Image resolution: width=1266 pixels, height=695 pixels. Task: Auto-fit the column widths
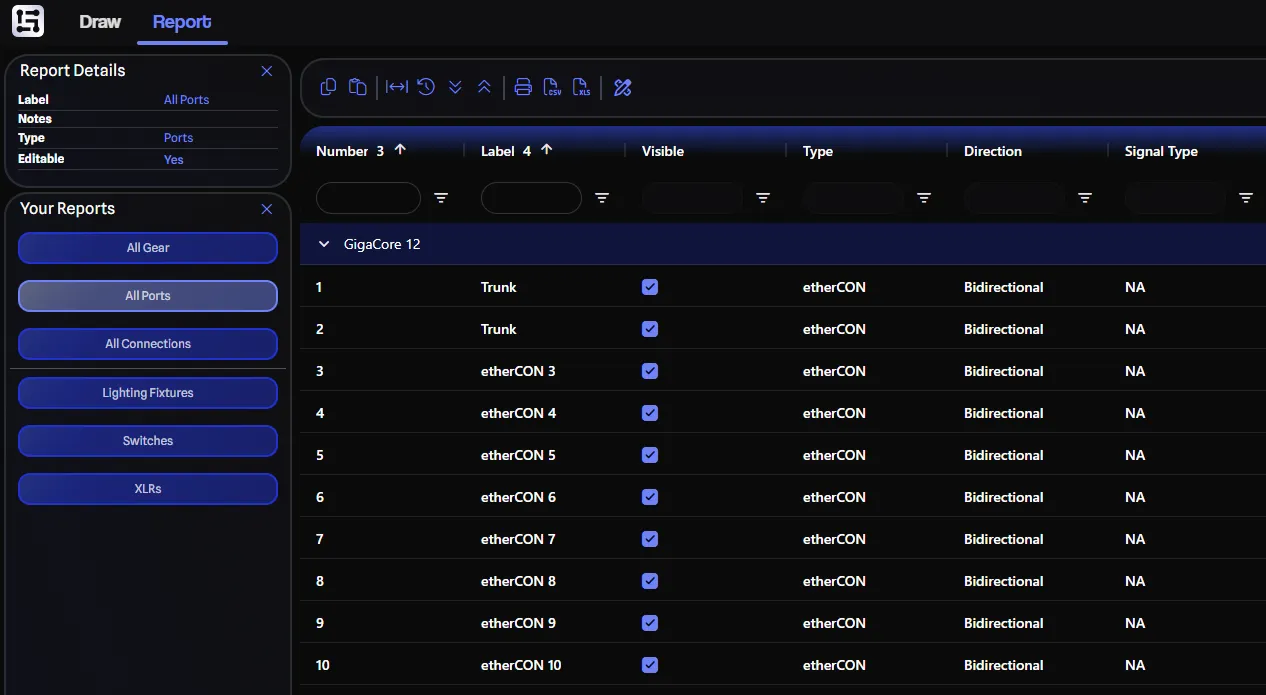[x=396, y=87]
